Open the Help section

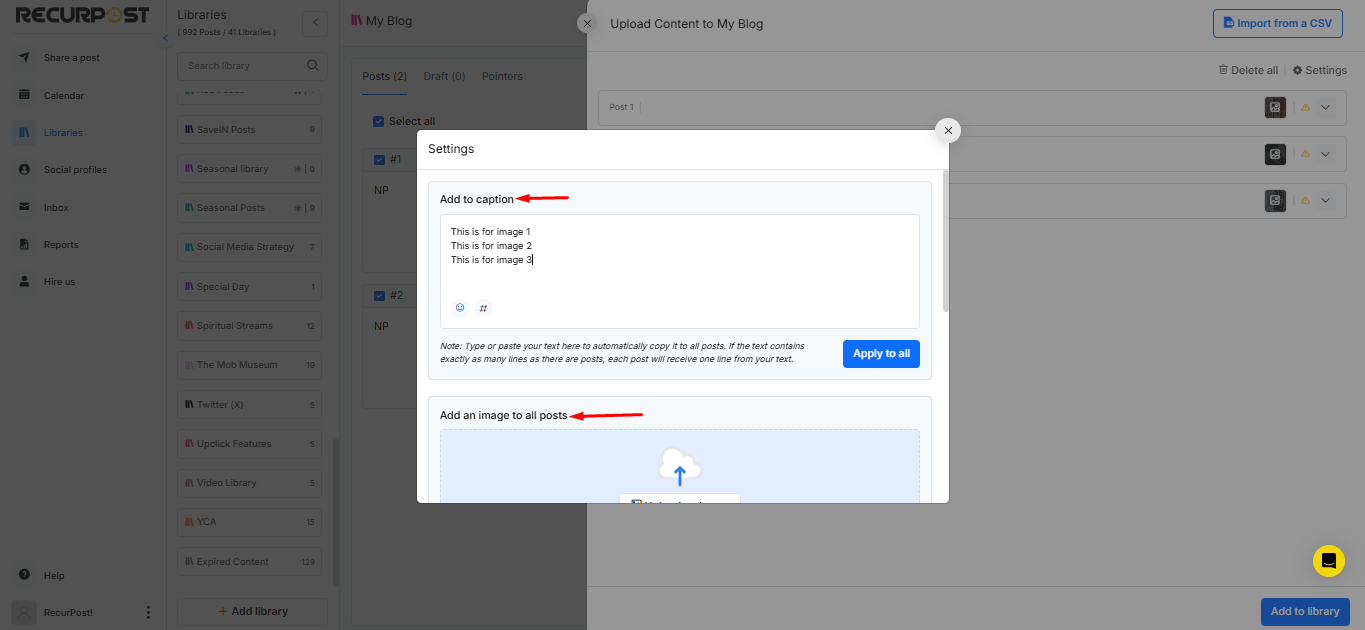coord(54,576)
